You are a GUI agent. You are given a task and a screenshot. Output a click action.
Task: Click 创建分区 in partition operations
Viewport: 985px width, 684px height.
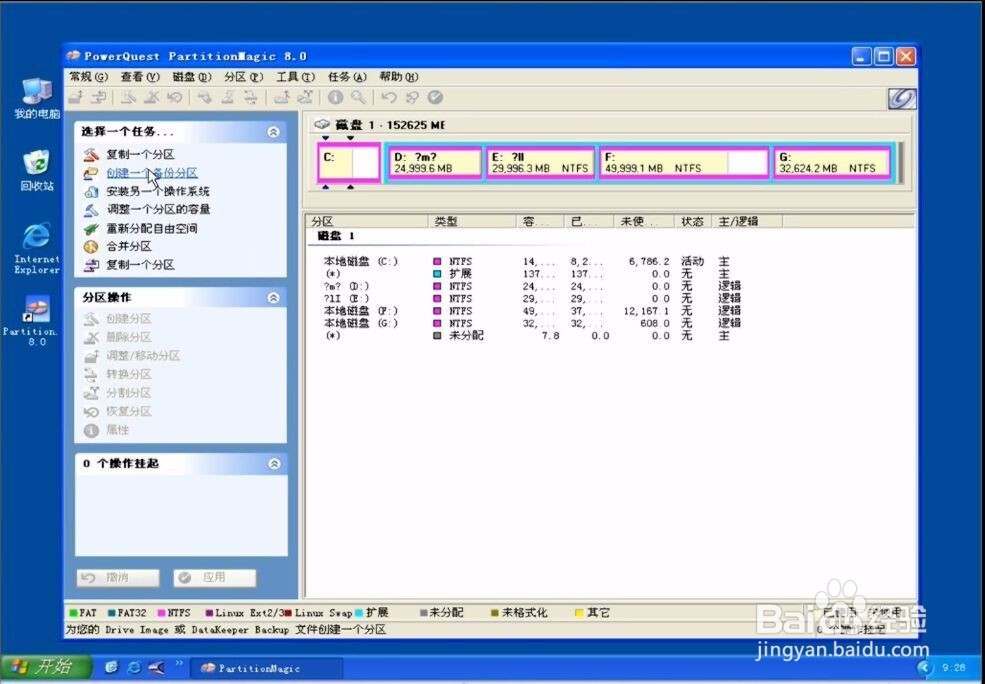coord(129,318)
